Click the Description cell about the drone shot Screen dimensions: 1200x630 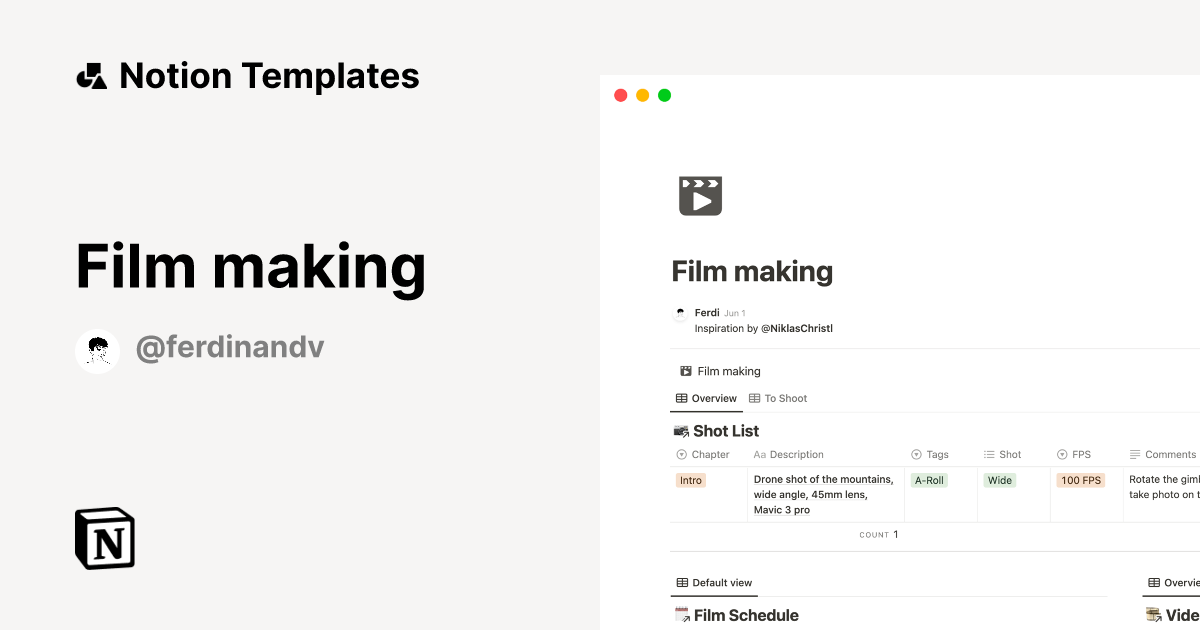point(824,494)
